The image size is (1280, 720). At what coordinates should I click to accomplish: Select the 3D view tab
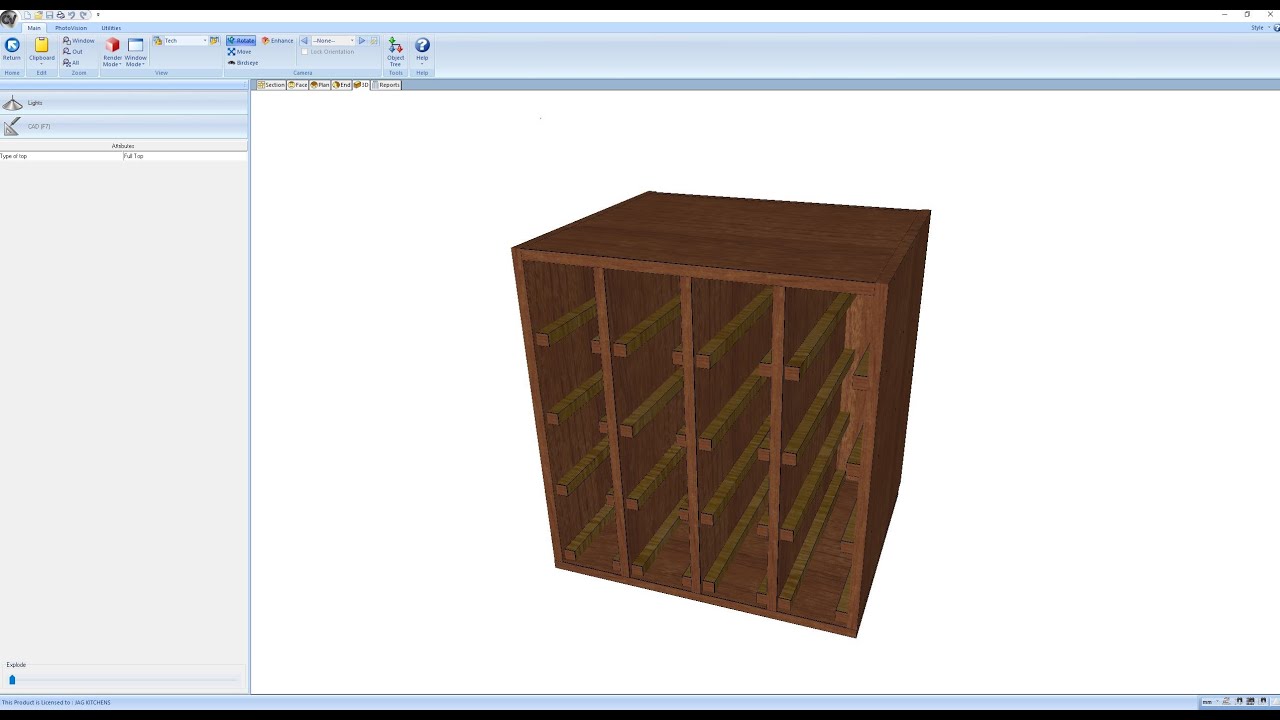click(361, 85)
